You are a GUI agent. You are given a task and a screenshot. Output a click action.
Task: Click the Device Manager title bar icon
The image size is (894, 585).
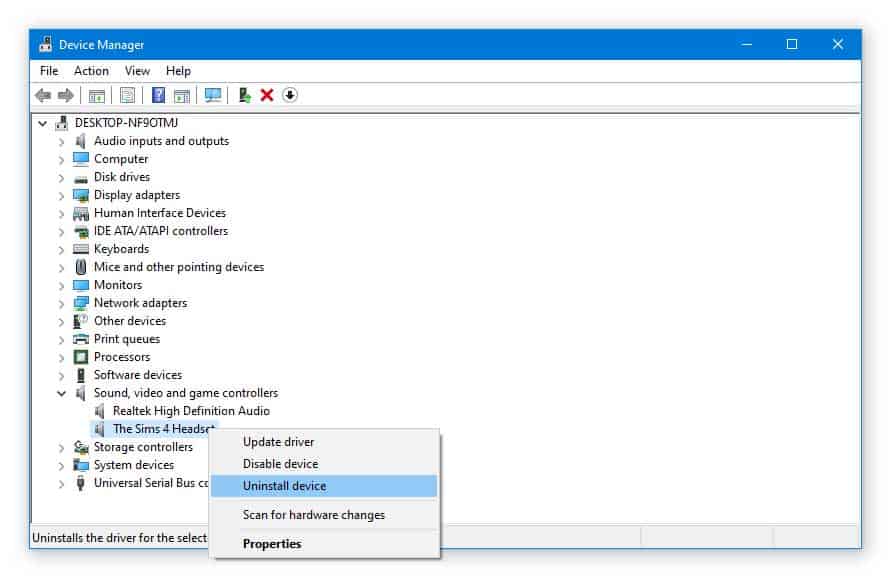coord(46,44)
